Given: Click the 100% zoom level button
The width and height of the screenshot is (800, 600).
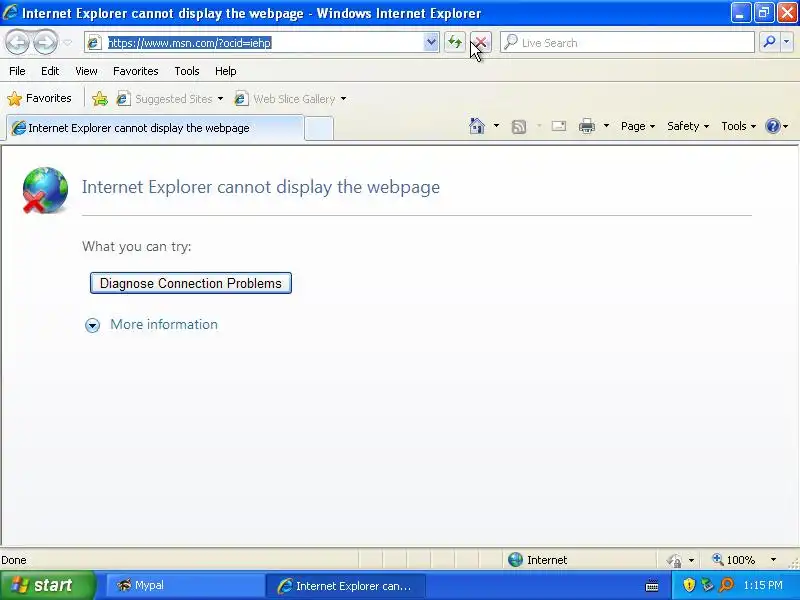Looking at the screenshot, I should (x=734, y=560).
